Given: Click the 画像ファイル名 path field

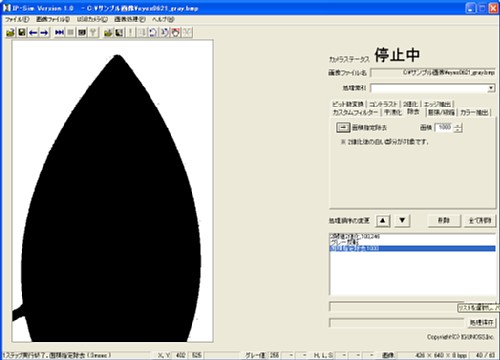Looking at the screenshot, I should pos(433,72).
